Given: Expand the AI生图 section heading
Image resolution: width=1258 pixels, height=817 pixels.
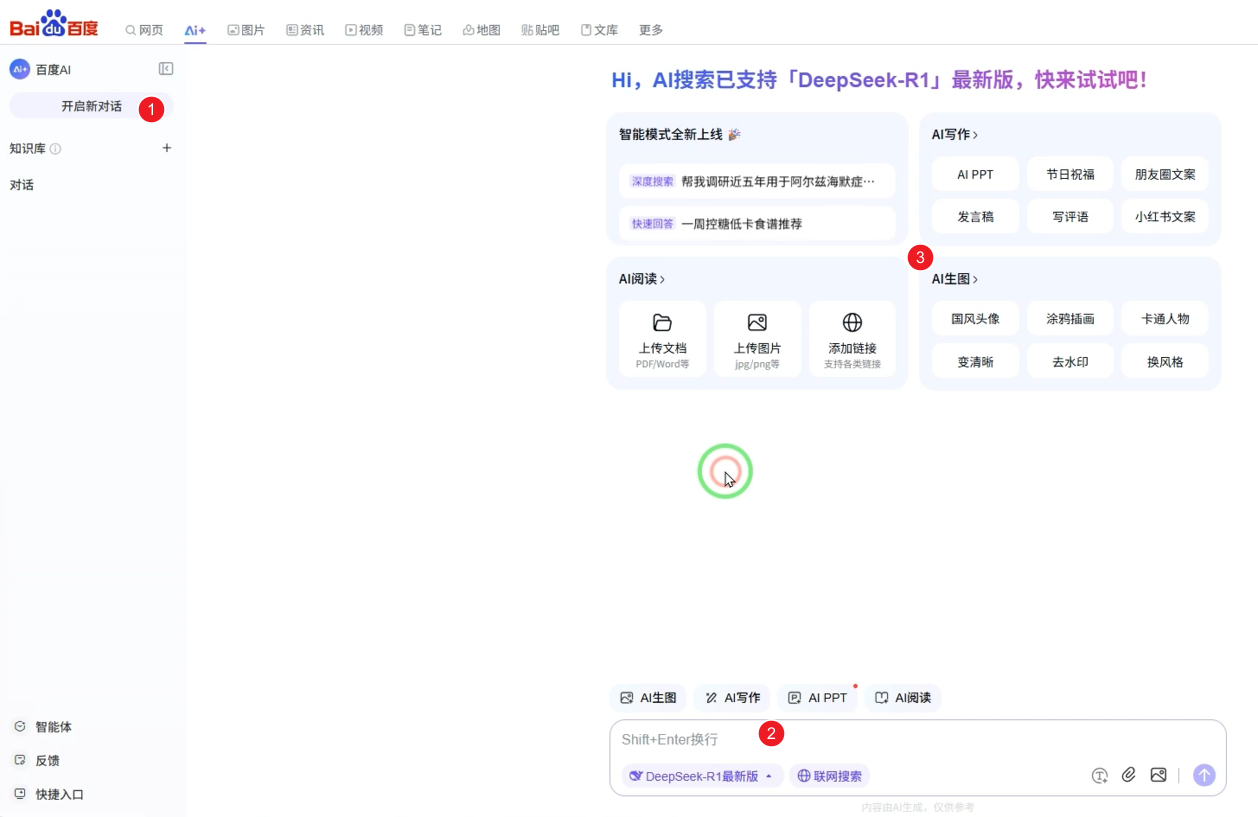Looking at the screenshot, I should click(x=955, y=279).
